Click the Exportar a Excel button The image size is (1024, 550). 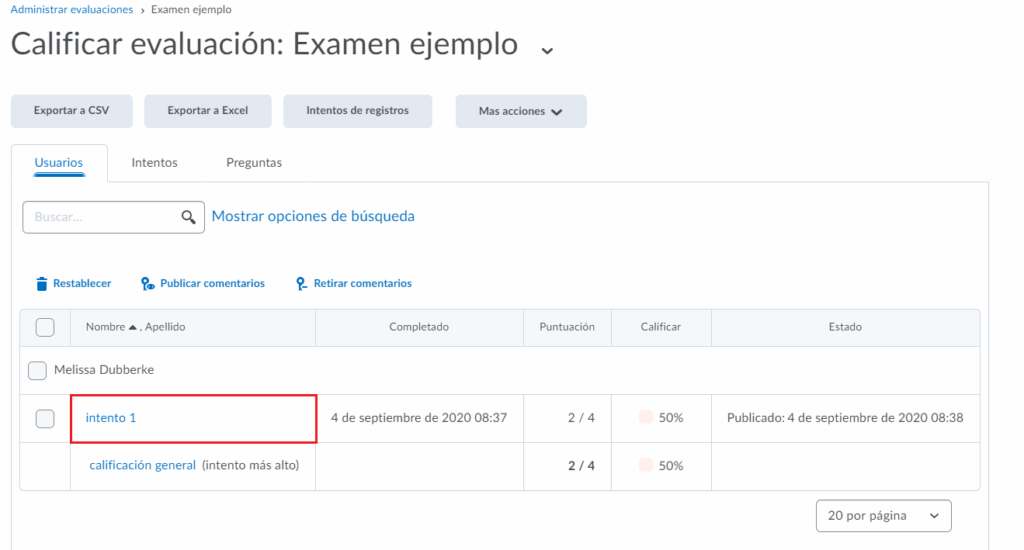(207, 111)
